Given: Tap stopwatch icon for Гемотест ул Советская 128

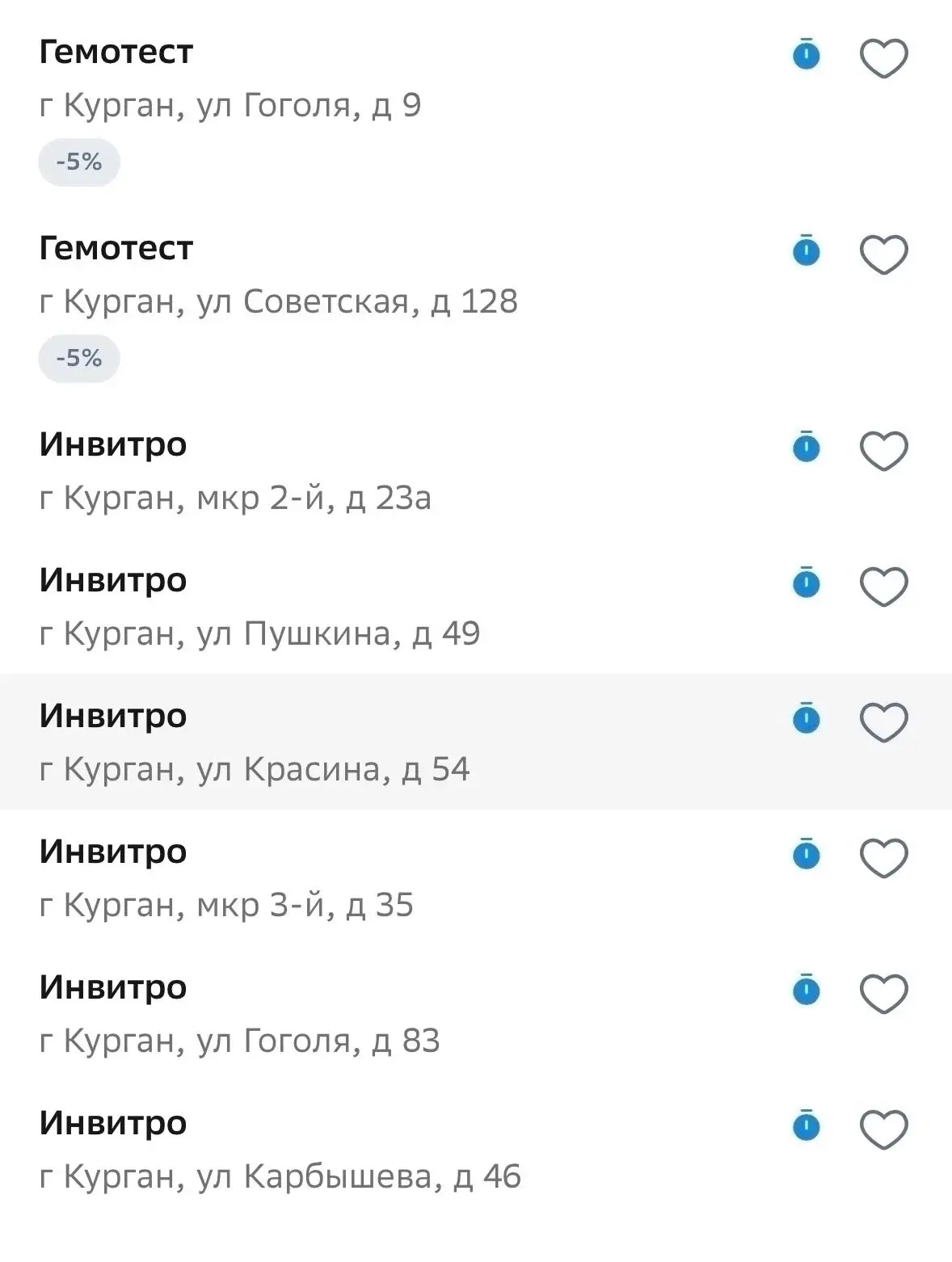Looking at the screenshot, I should (x=807, y=250).
